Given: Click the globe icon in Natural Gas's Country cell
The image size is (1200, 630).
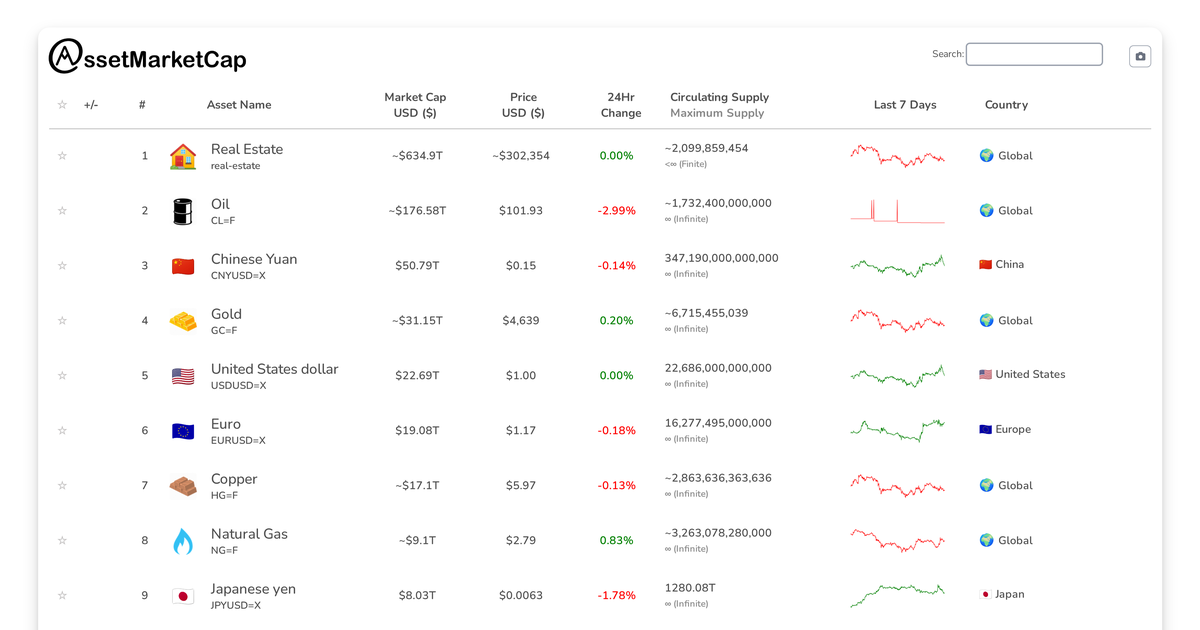Looking at the screenshot, I should pyautogui.click(x=986, y=541).
